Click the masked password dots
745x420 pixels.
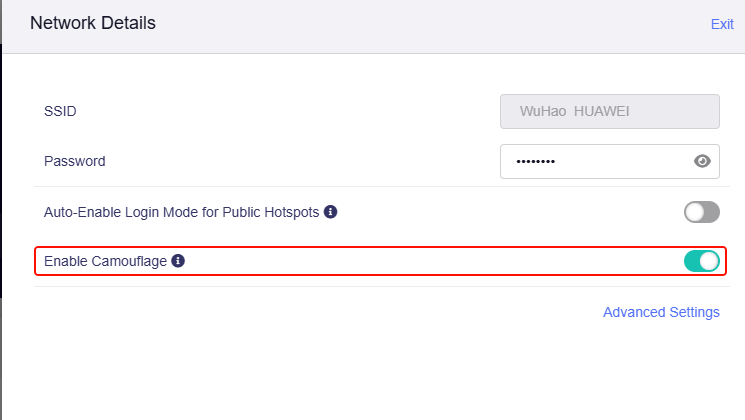pyautogui.click(x=535, y=161)
